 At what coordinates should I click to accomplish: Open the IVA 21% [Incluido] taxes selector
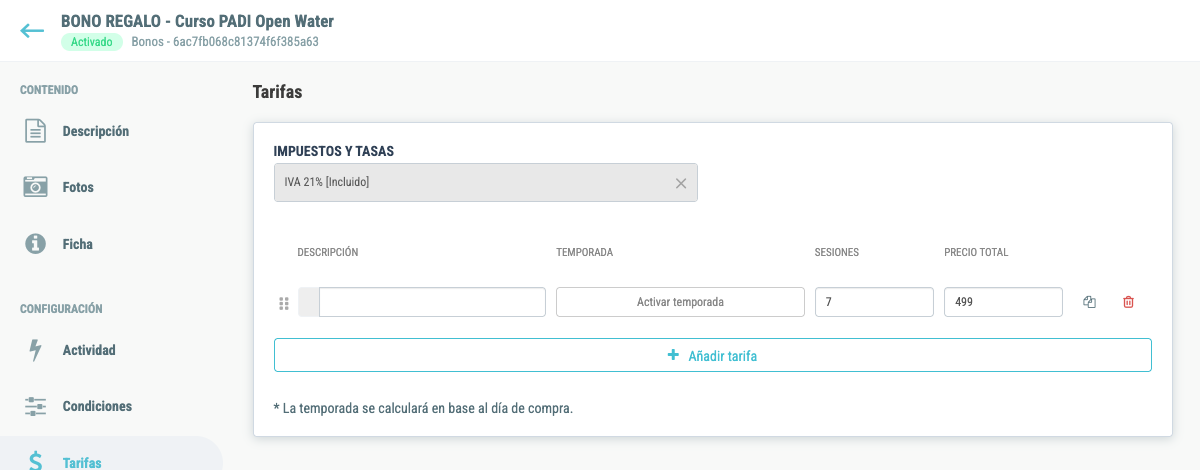486,183
